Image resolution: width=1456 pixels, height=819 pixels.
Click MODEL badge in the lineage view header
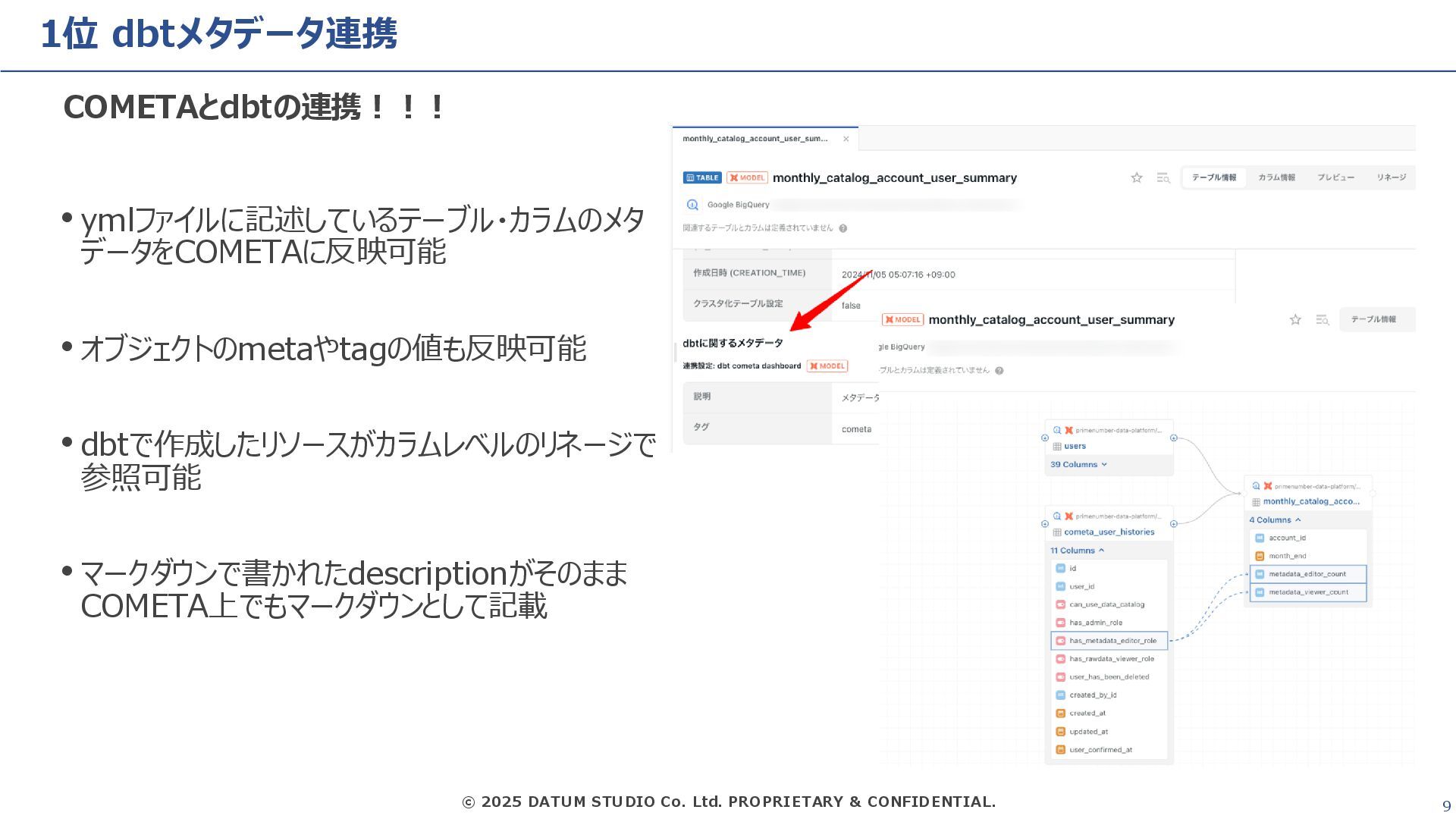[902, 320]
